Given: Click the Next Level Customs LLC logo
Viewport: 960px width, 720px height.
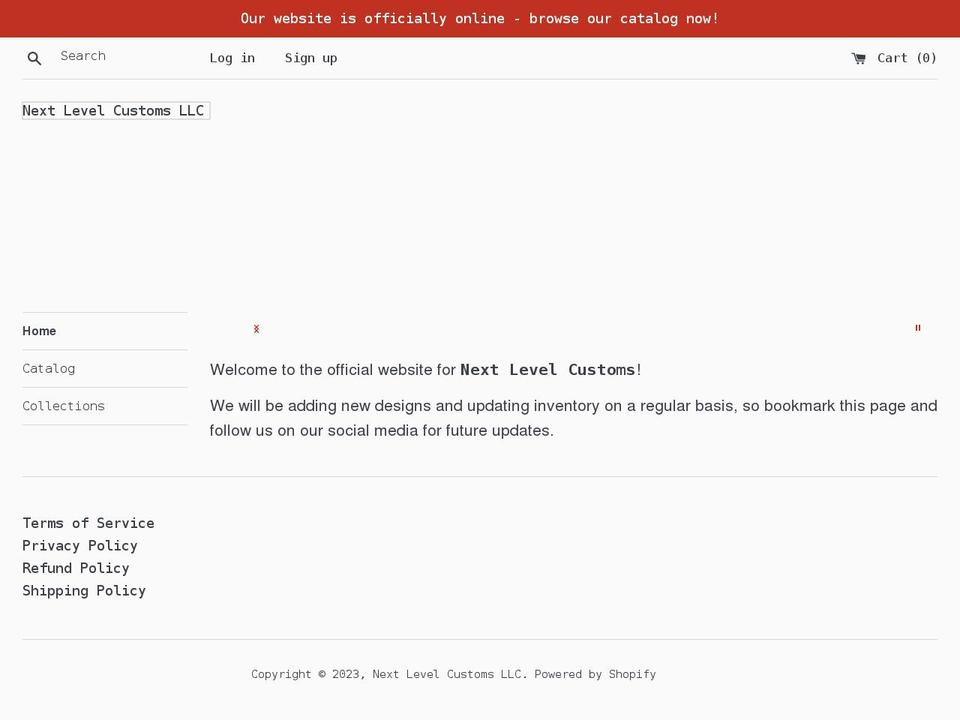Looking at the screenshot, I should click(116, 111).
